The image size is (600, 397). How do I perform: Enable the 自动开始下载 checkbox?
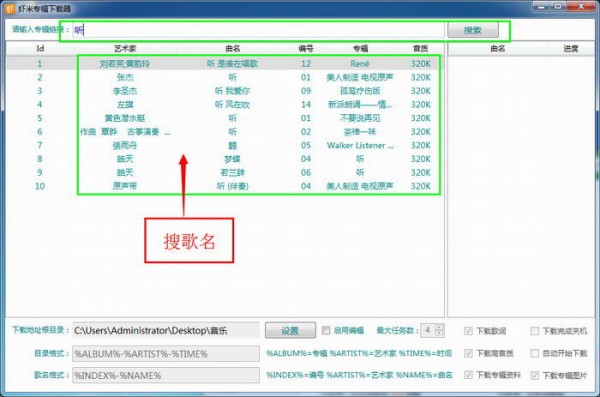[535, 353]
